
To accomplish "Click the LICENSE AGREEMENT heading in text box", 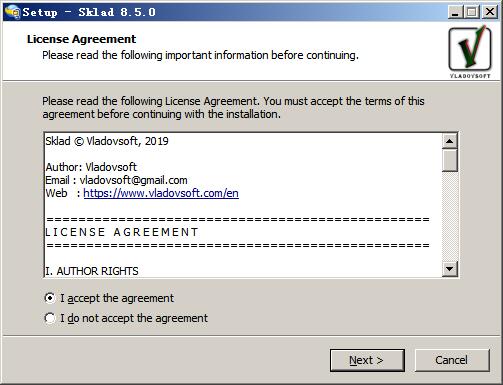I will pyautogui.click(x=122, y=232).
